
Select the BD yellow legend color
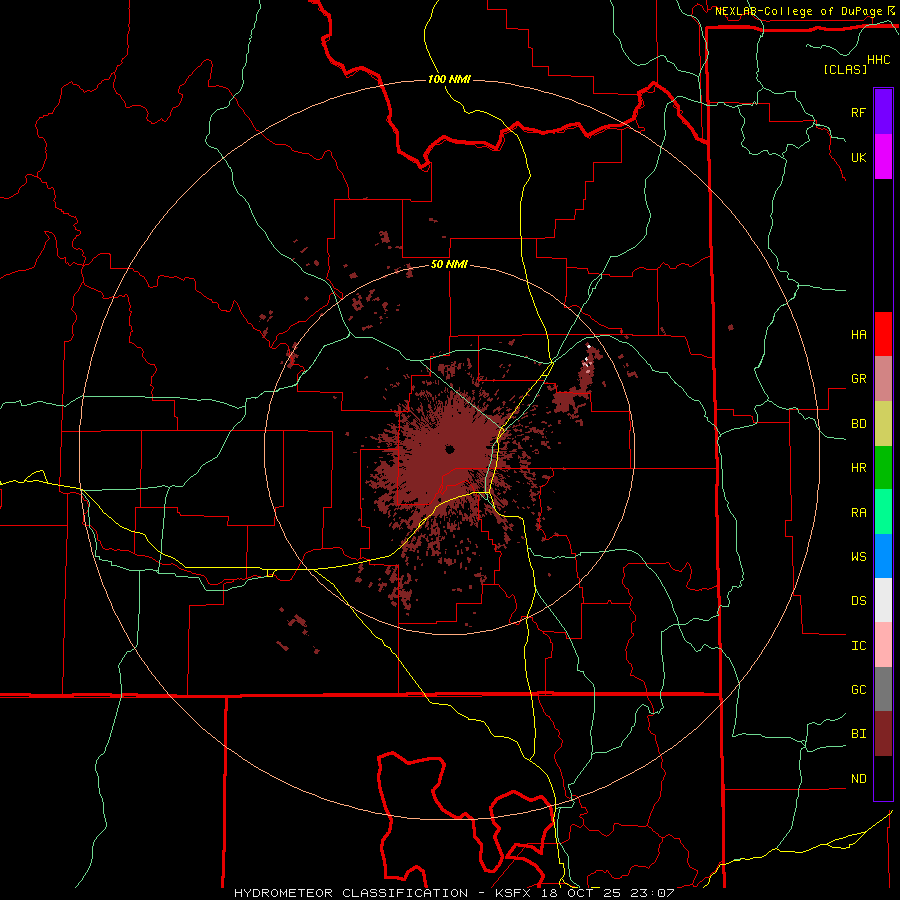click(883, 424)
